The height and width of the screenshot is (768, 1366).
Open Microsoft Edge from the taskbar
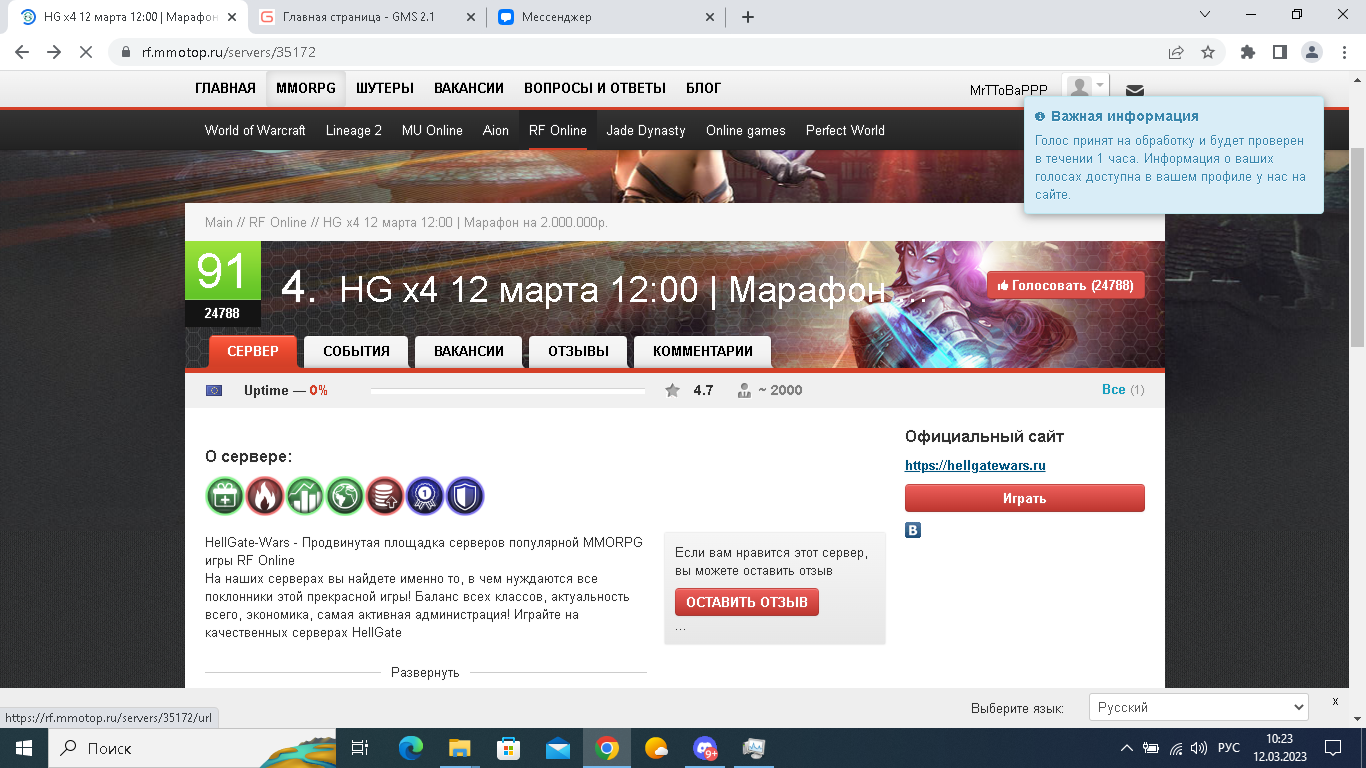click(x=411, y=748)
